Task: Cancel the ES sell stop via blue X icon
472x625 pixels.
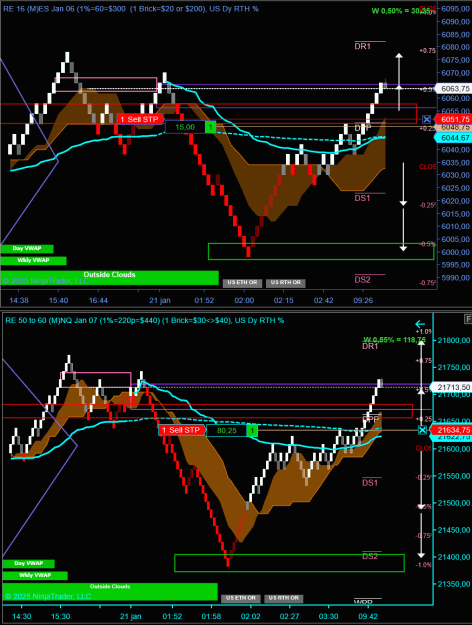Action: (427, 119)
